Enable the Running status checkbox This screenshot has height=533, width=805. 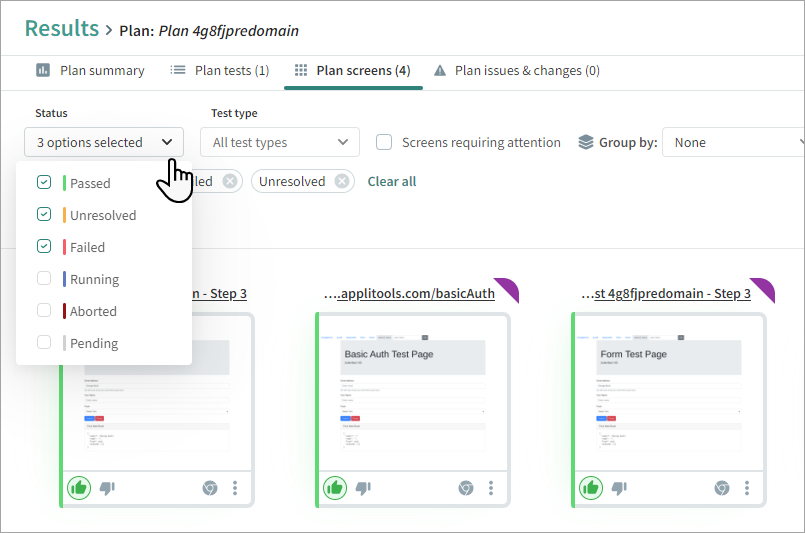44,279
